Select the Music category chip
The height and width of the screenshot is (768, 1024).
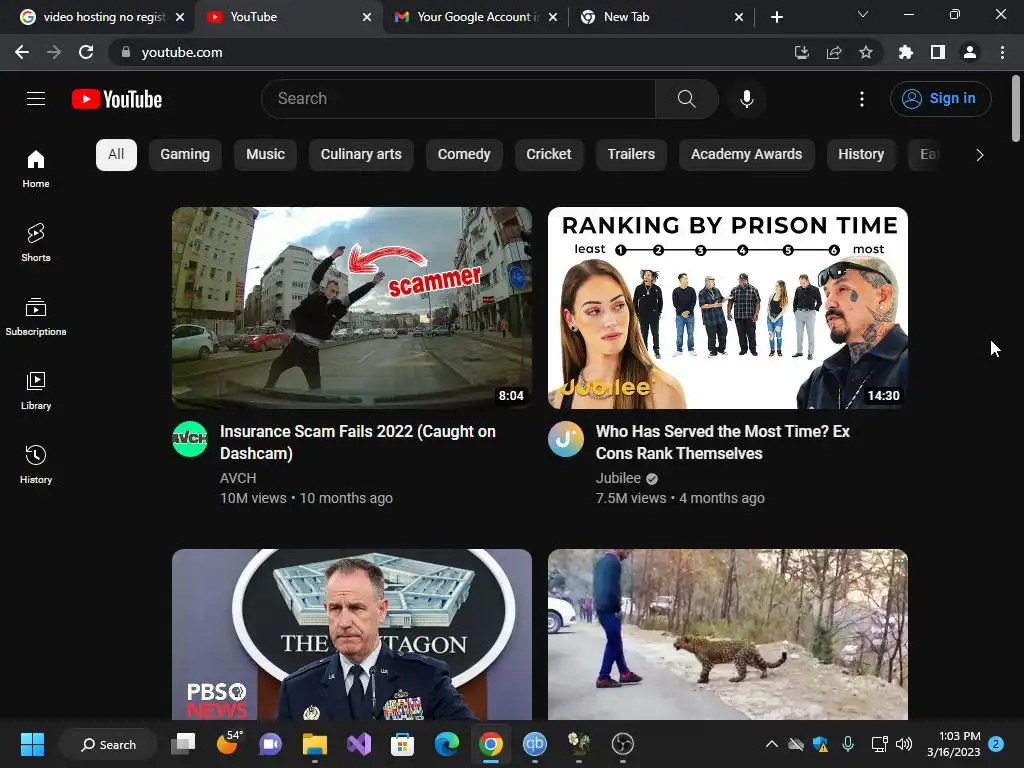tap(265, 155)
